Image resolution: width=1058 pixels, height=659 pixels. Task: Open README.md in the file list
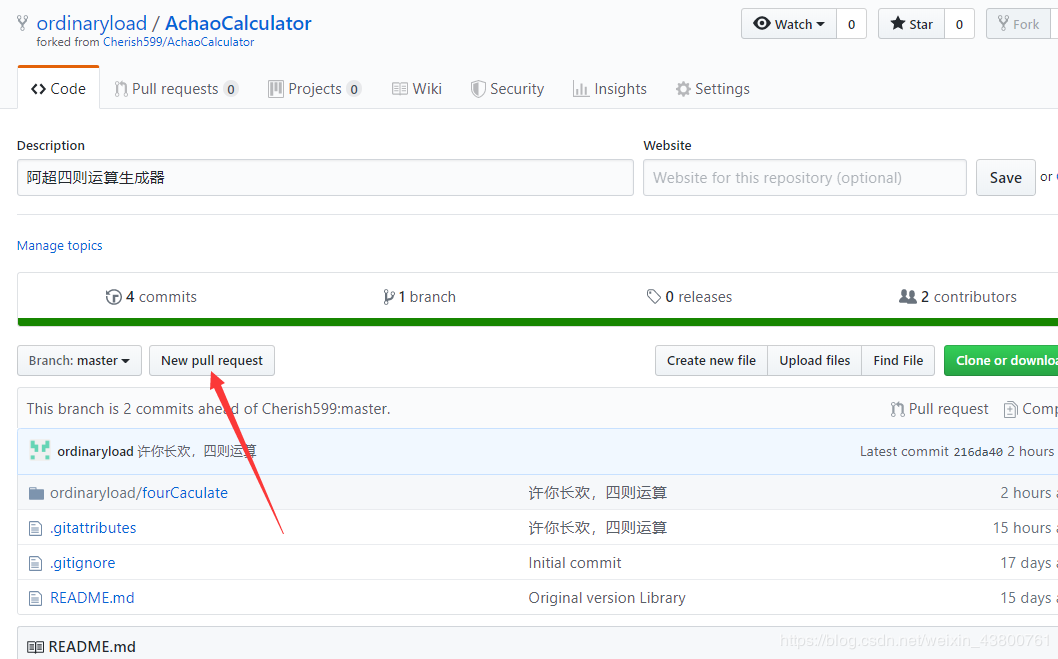click(x=92, y=598)
